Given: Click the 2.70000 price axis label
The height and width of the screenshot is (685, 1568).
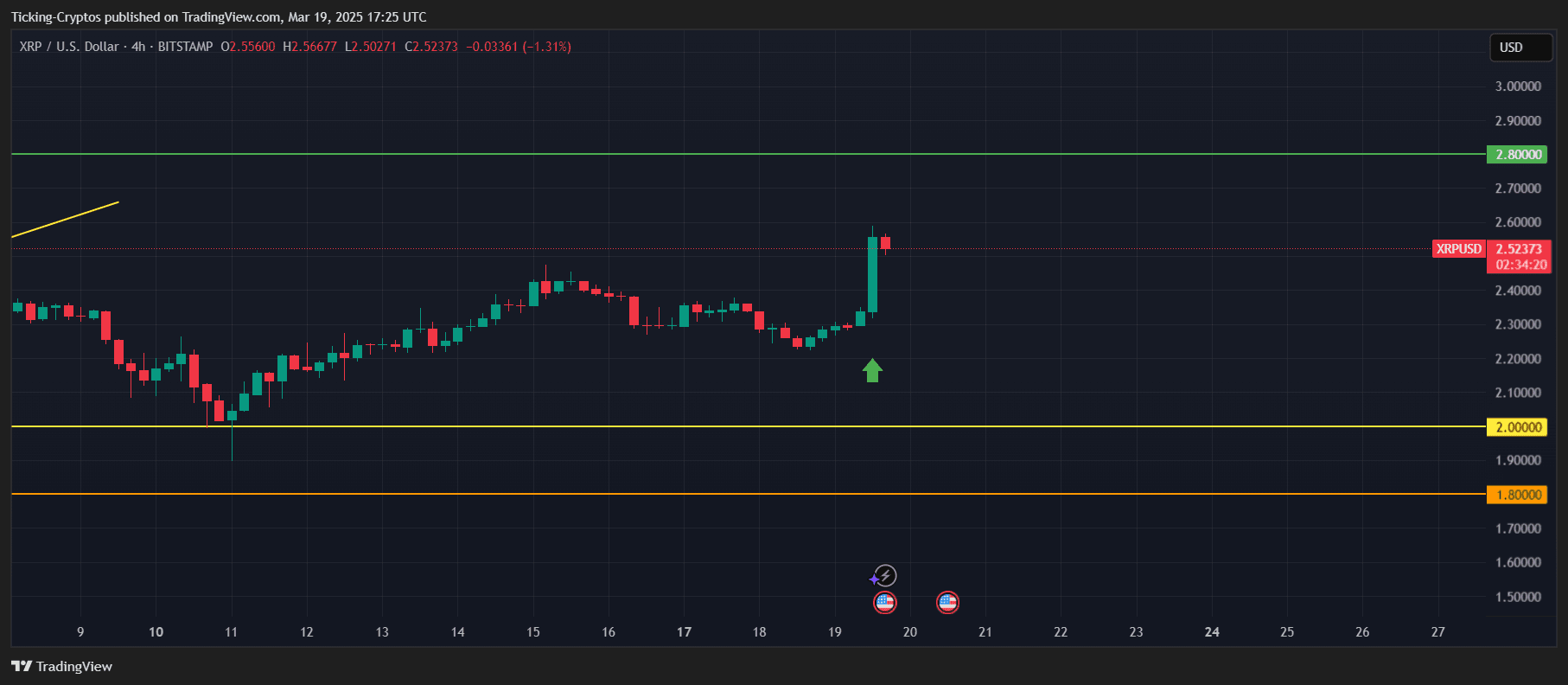Looking at the screenshot, I should (1518, 188).
